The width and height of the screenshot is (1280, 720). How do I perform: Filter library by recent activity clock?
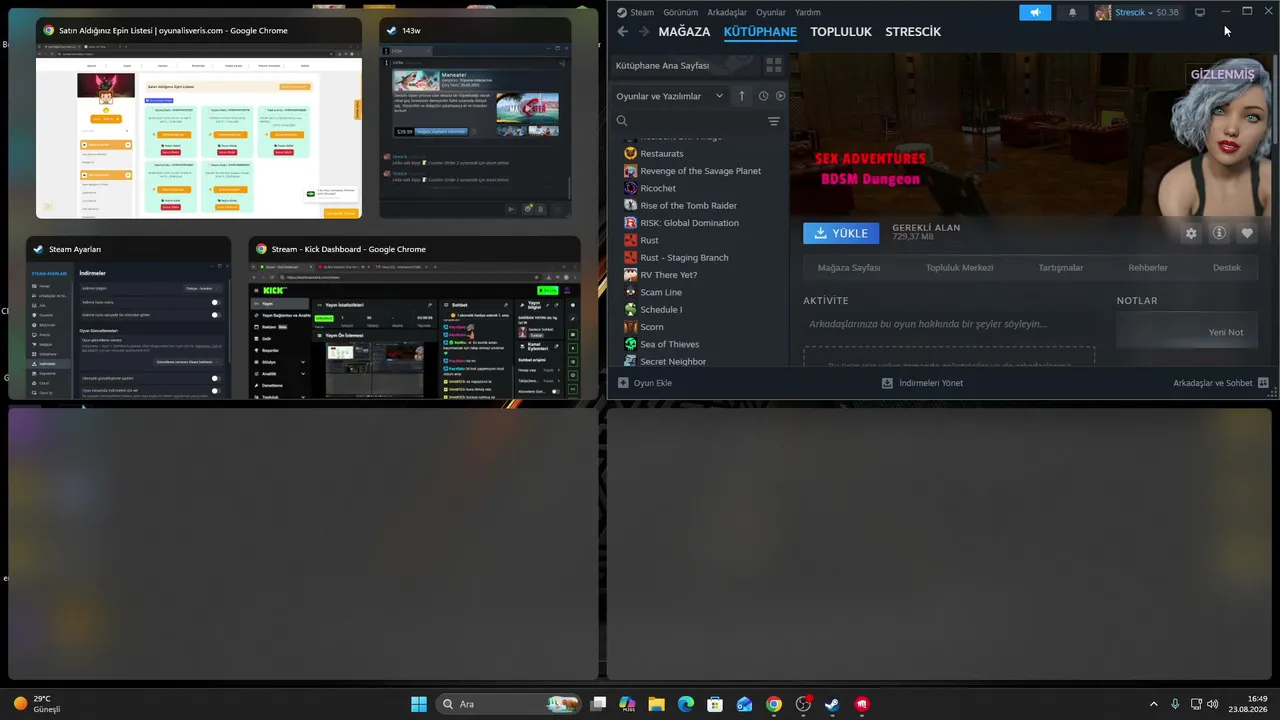click(763, 96)
